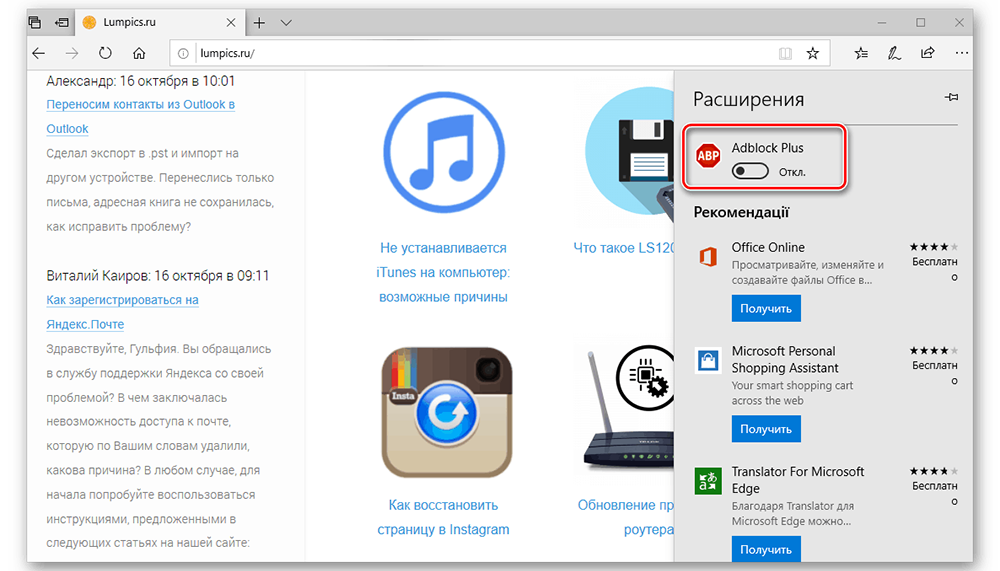Open Как восстановить страницу в Instagram
The image size is (1000, 571).
point(443,517)
